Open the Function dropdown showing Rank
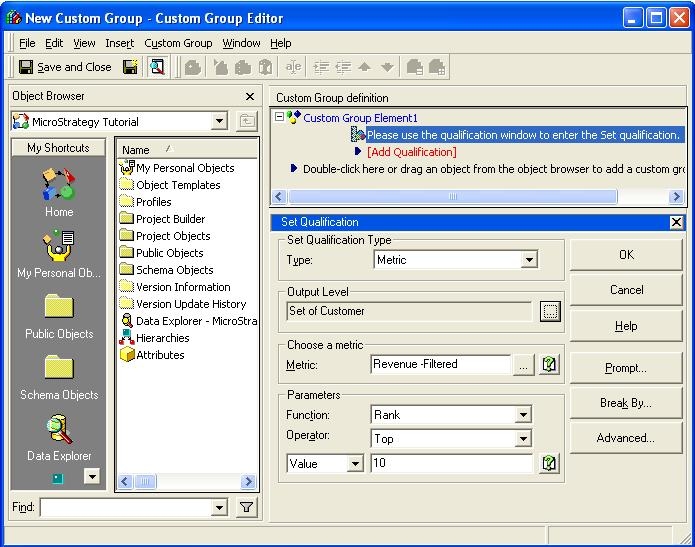This screenshot has width=695, height=547. click(x=523, y=415)
